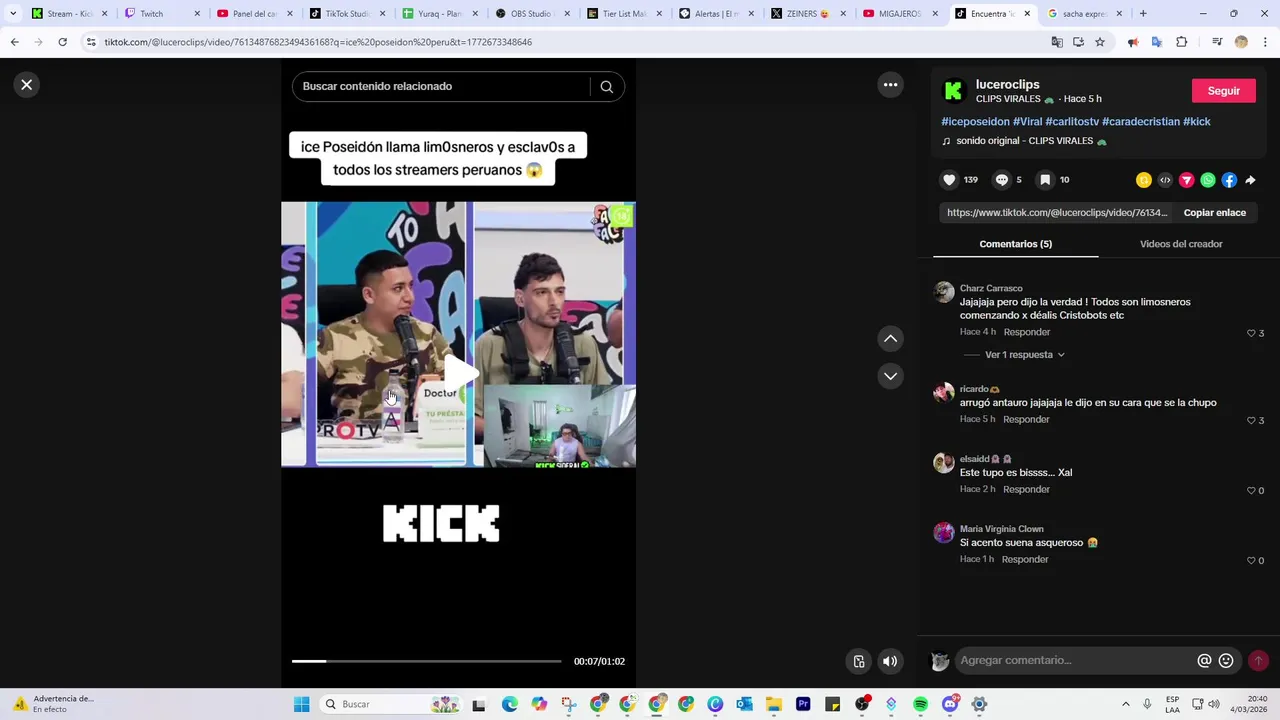The height and width of the screenshot is (720, 1280).
Task: Switch to Videos del creador tab
Action: click(1181, 244)
